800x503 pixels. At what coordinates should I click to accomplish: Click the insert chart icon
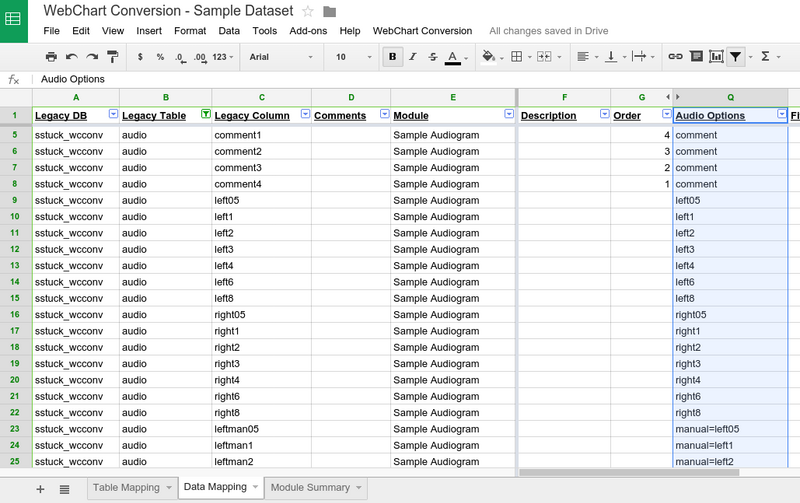coord(716,57)
